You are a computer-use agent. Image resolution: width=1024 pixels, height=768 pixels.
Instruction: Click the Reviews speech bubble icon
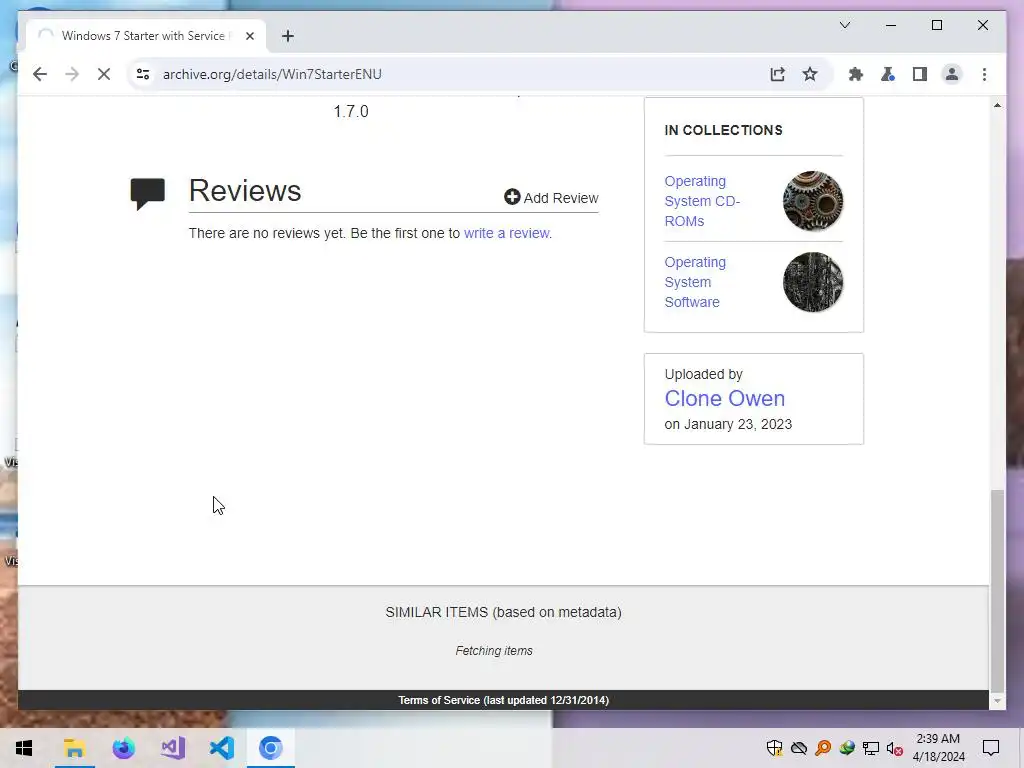[148, 193]
